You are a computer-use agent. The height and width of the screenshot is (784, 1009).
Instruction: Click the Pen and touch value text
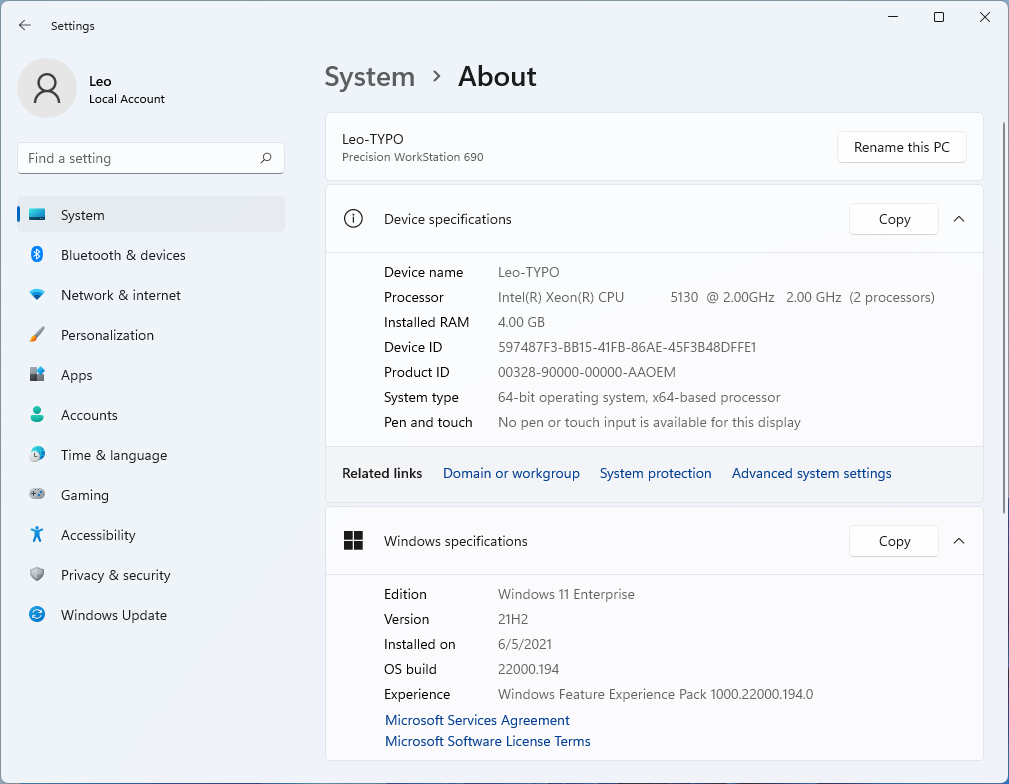(649, 422)
